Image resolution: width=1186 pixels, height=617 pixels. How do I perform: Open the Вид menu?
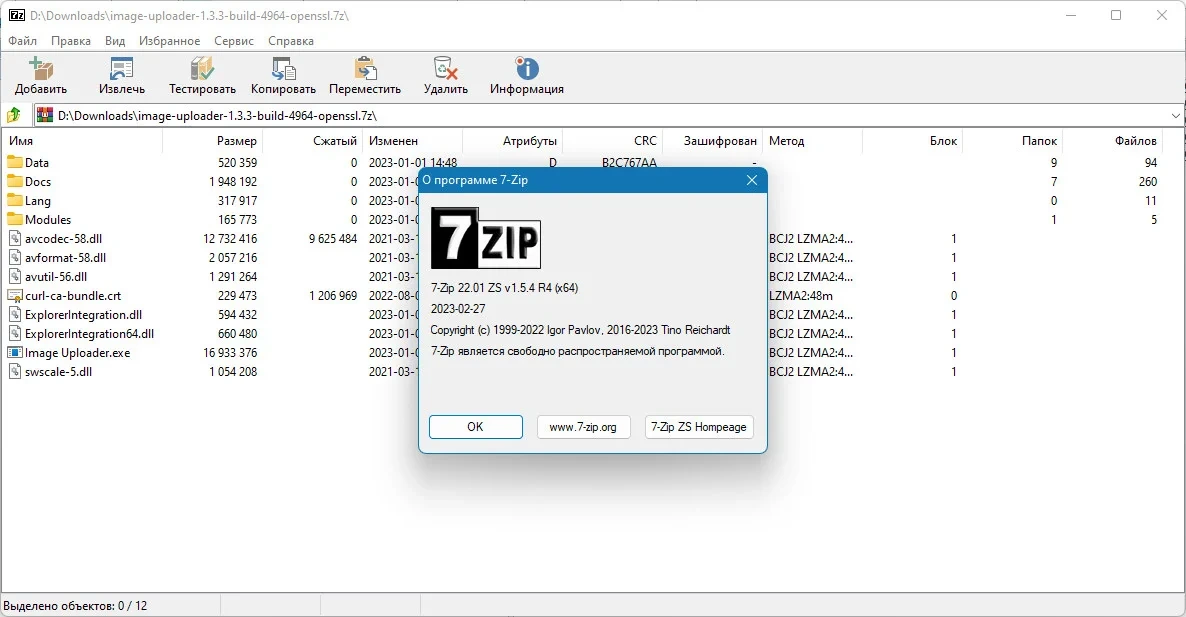click(115, 41)
